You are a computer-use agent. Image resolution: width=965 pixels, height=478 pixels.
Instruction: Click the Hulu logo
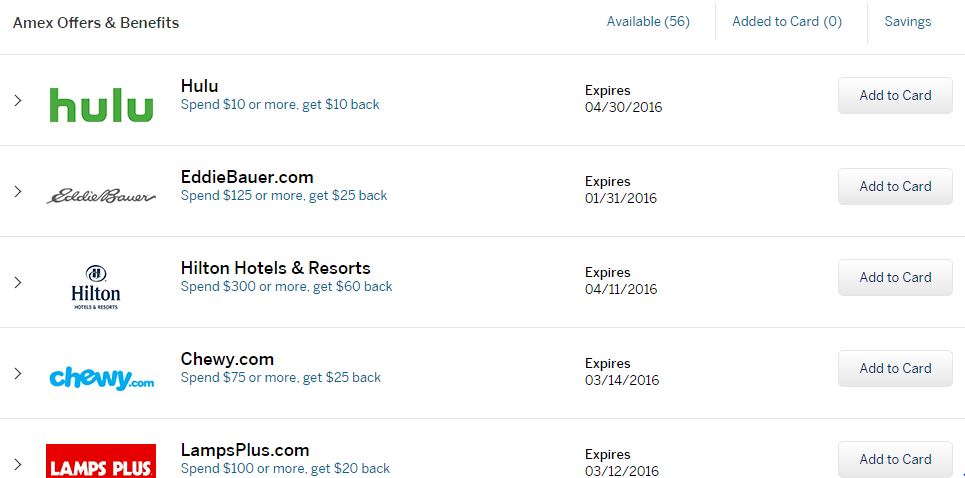click(101, 104)
